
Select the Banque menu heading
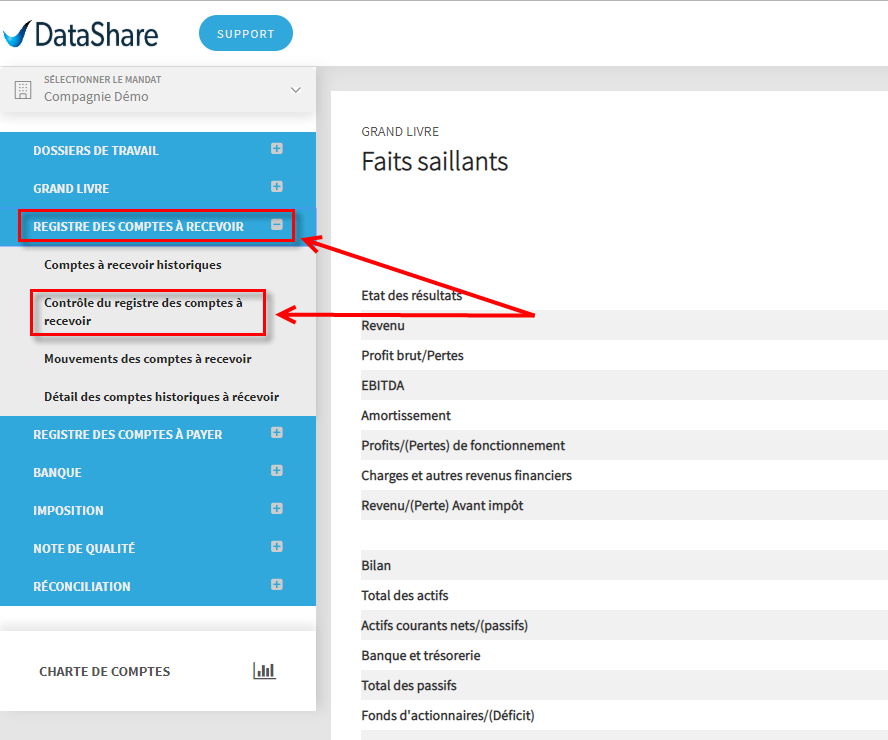click(57, 472)
